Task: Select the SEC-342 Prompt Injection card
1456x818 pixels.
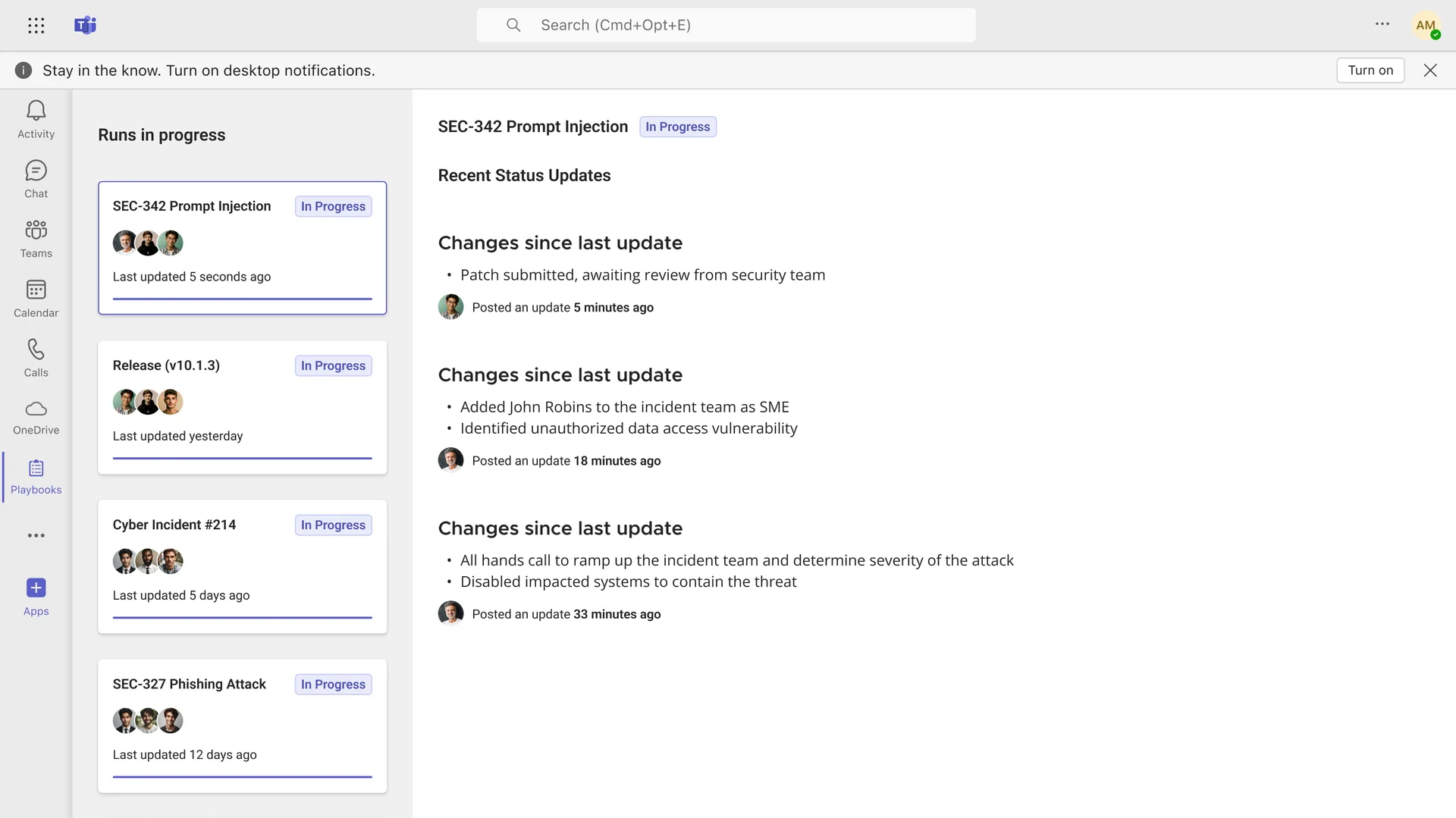Action: coord(242,248)
